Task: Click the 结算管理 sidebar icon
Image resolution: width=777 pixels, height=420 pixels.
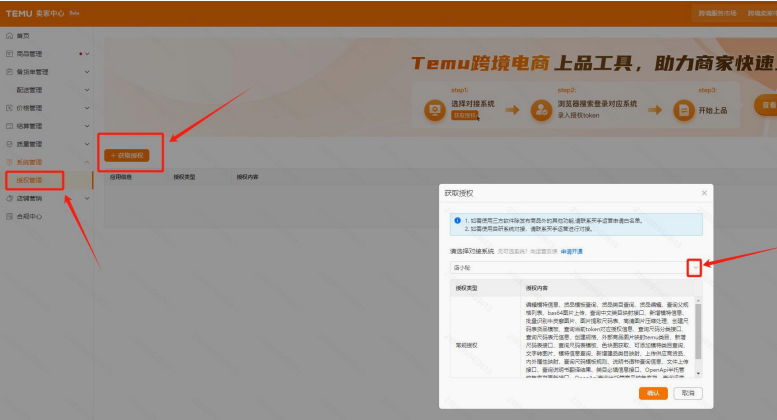Action: tap(9, 126)
